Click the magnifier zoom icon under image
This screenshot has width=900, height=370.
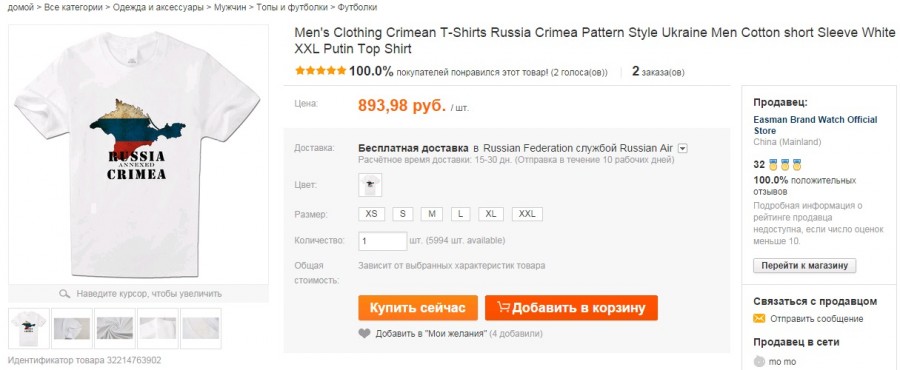point(64,294)
